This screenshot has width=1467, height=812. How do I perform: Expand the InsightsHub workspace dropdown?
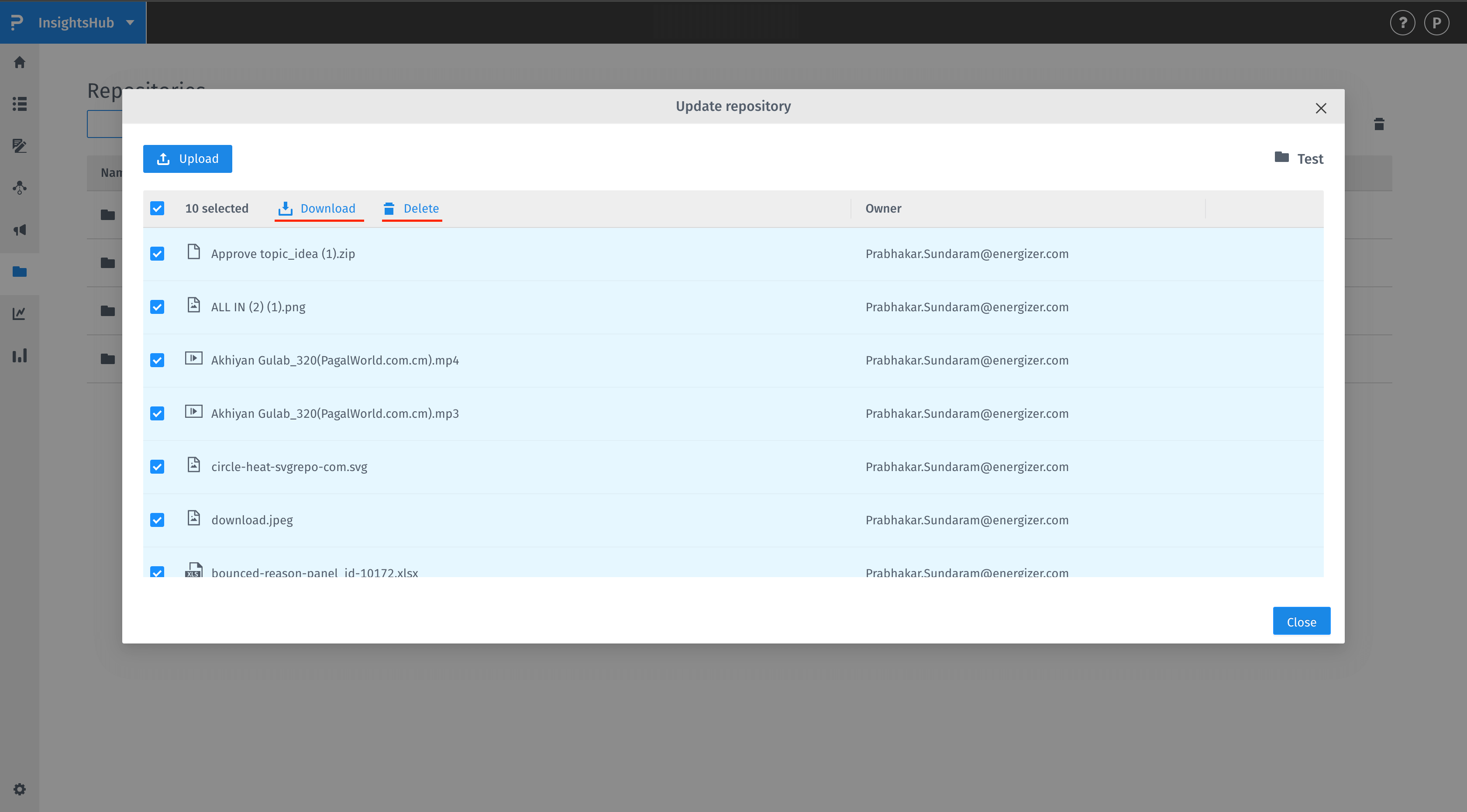point(130,23)
